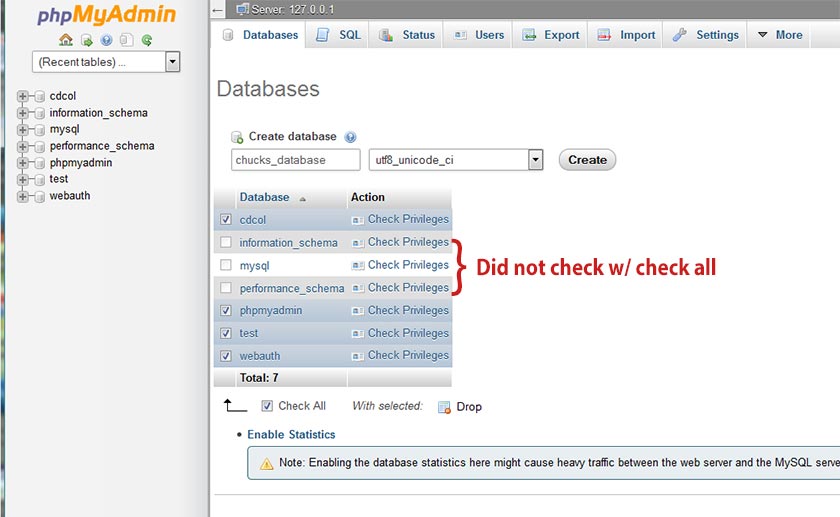The image size is (840, 517).
Task: Tick the information_schema checkbox
Action: pyautogui.click(x=226, y=243)
